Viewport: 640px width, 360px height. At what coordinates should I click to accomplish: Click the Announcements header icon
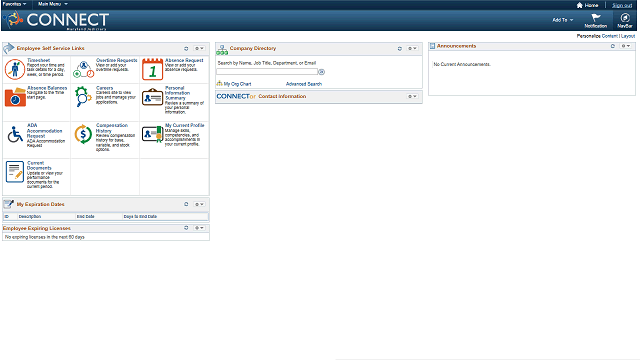[432, 46]
